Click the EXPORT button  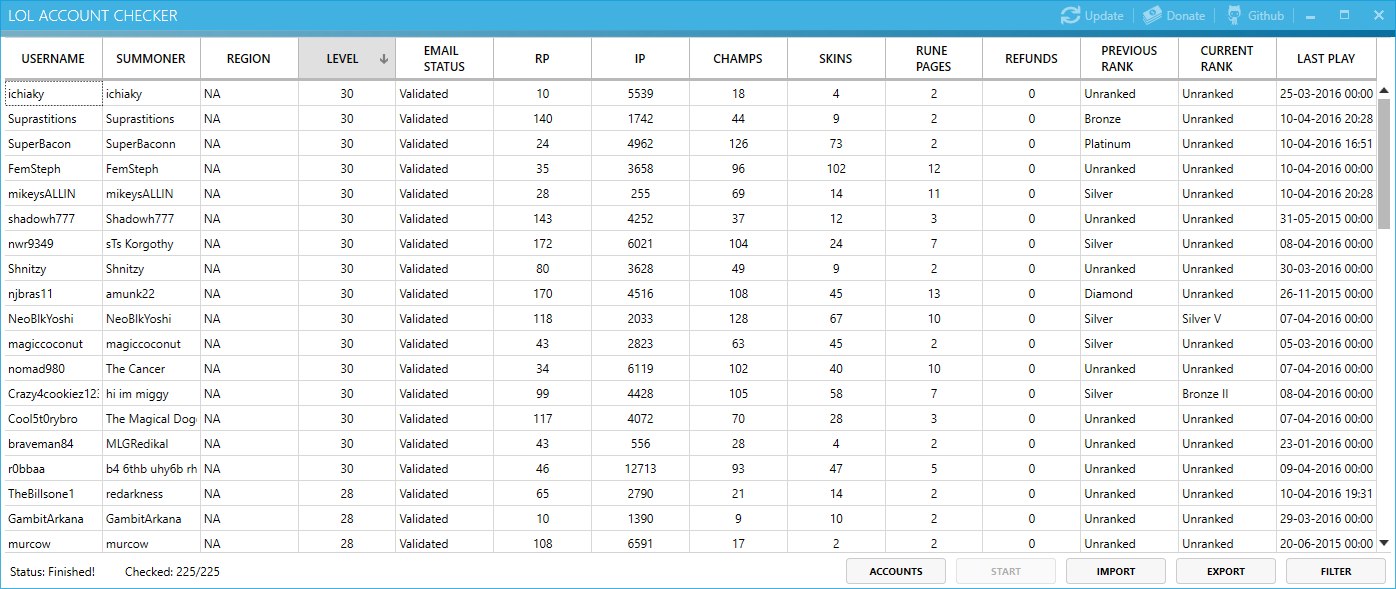1226,572
